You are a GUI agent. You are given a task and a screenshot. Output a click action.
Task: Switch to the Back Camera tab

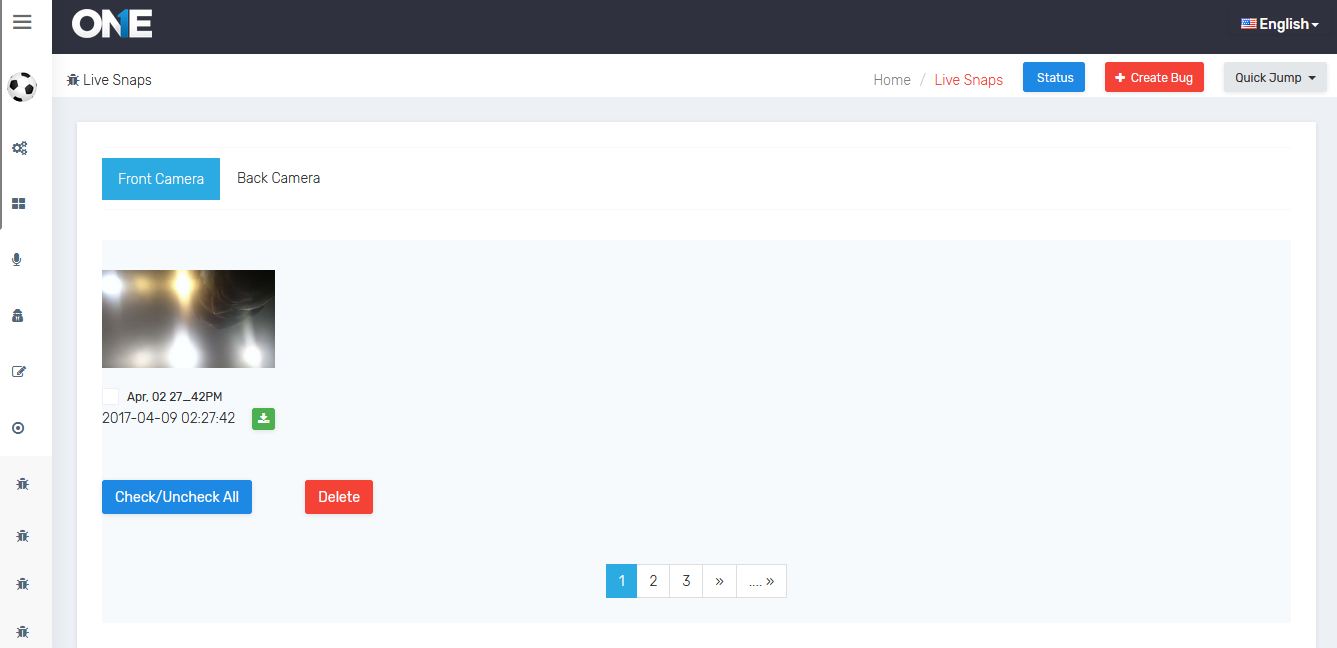tap(278, 178)
